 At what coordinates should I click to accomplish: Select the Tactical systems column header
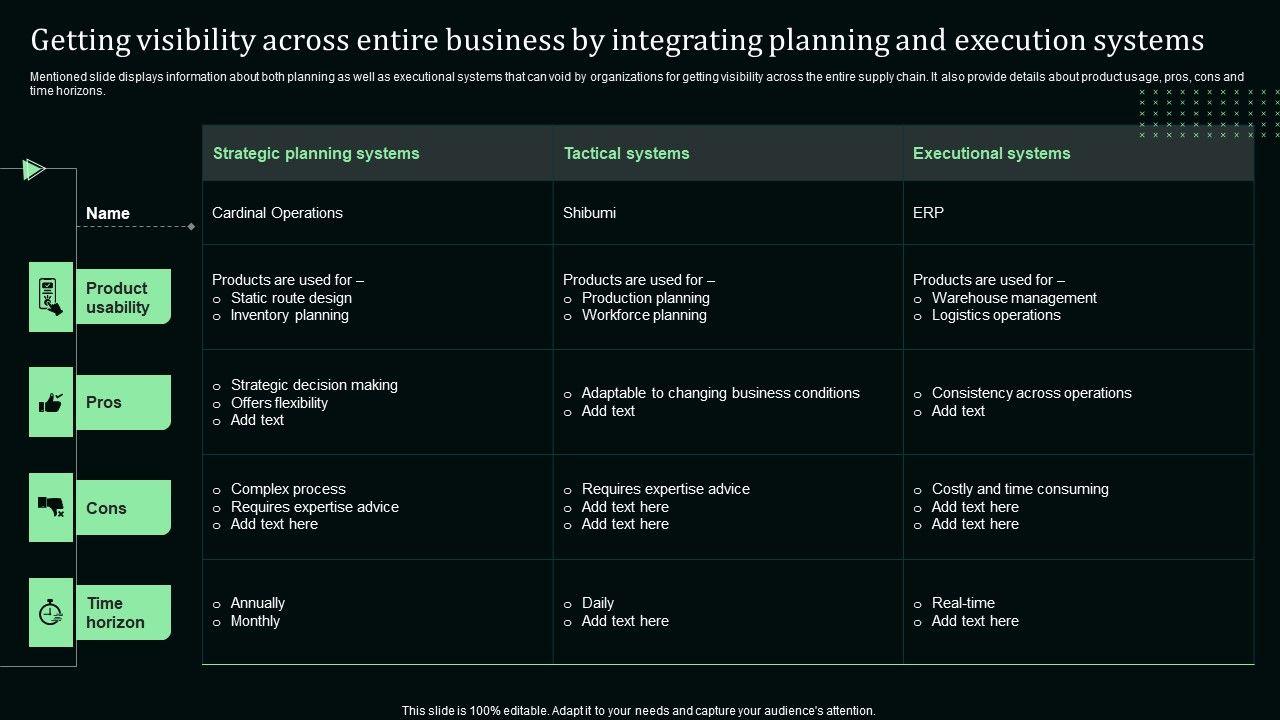click(626, 153)
